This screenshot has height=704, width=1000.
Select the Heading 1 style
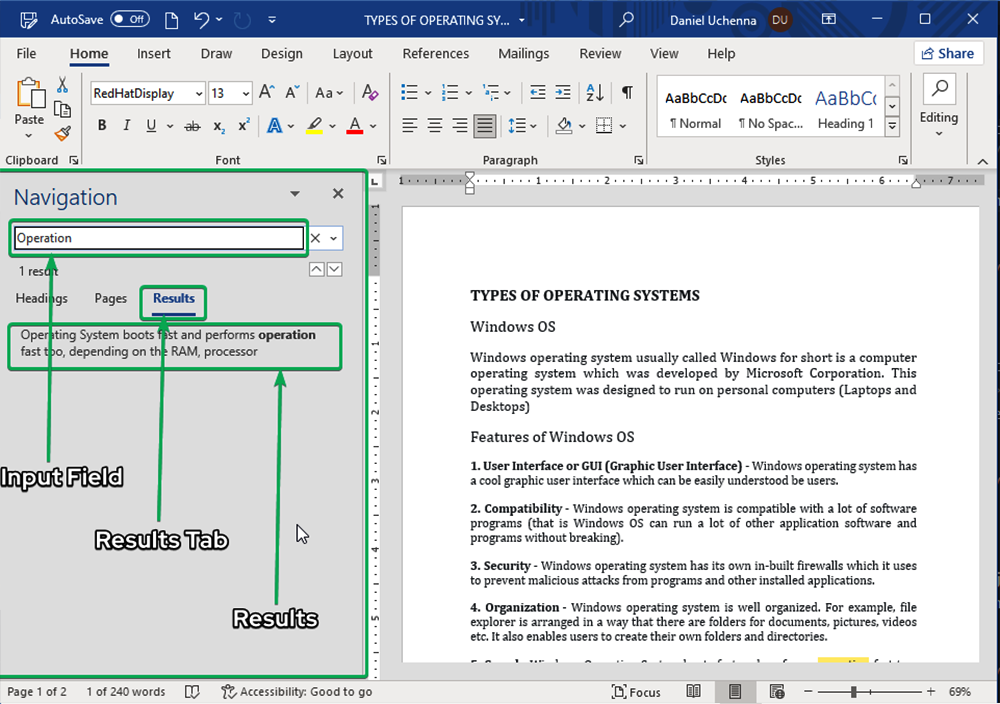pos(845,109)
